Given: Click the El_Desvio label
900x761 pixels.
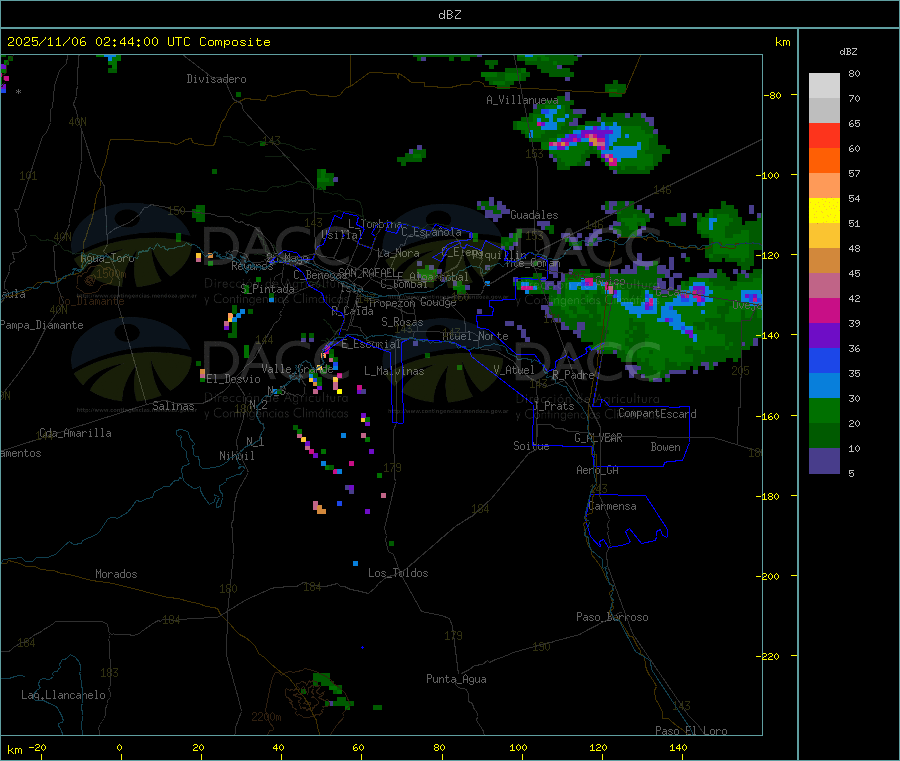Looking at the screenshot, I should tap(233, 379).
